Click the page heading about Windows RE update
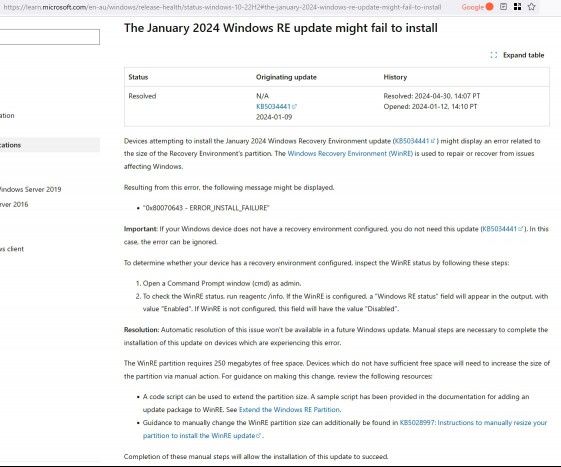Screen dimensions: 561x467 [281, 28]
